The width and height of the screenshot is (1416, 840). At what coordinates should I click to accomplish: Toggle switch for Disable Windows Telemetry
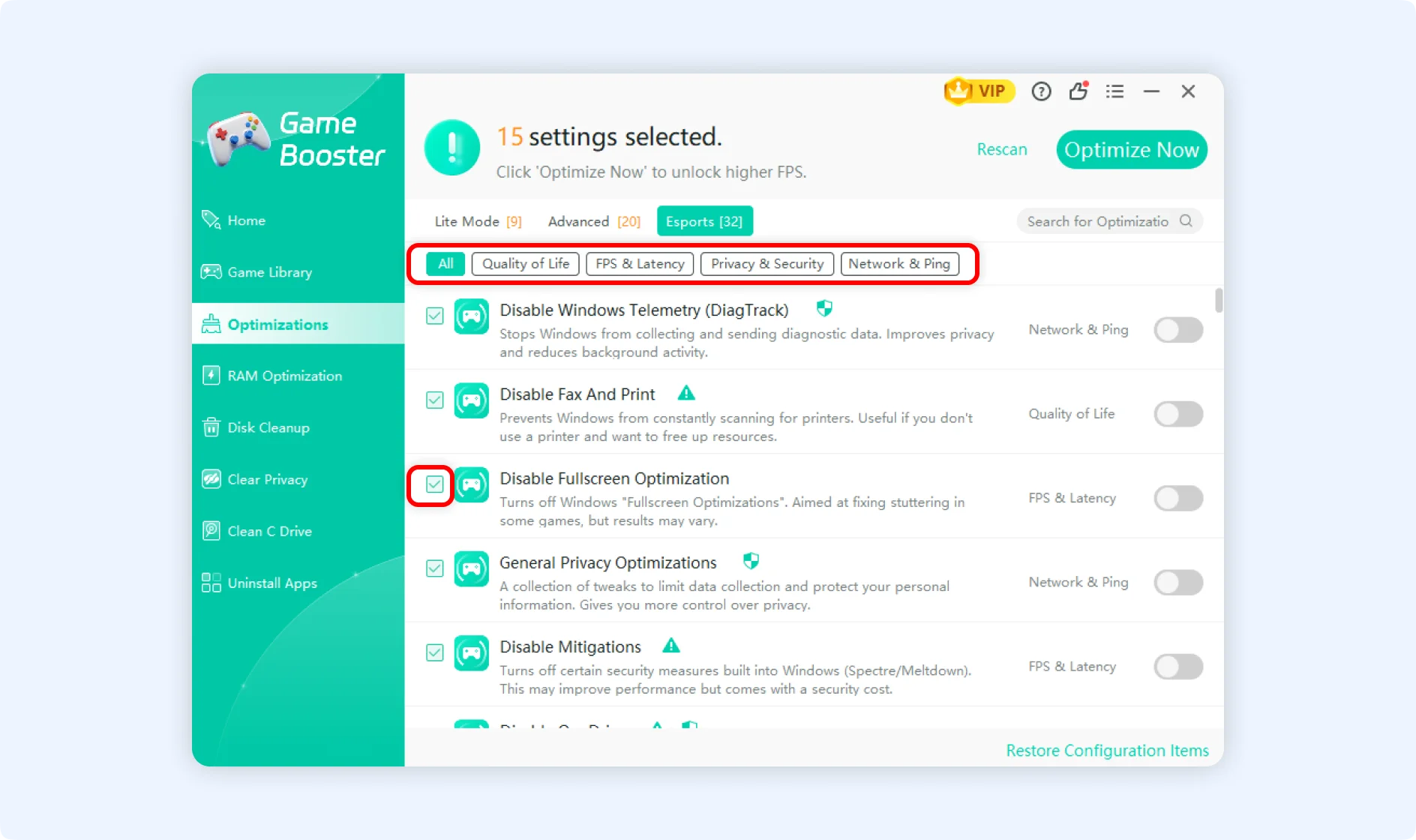click(x=1178, y=330)
